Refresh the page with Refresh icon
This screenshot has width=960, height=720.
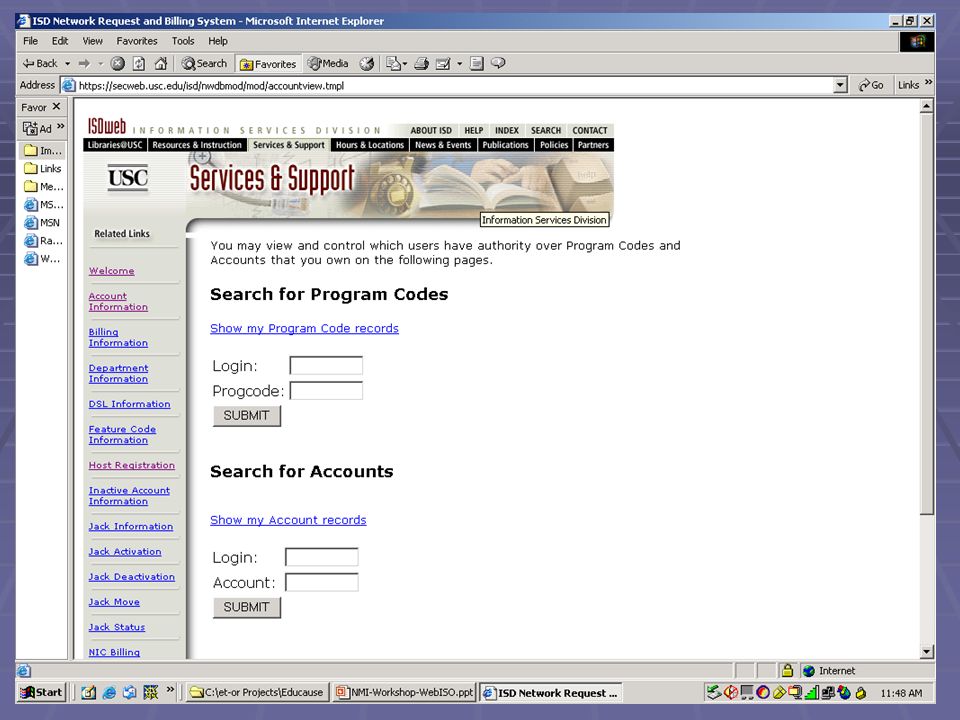[x=139, y=63]
